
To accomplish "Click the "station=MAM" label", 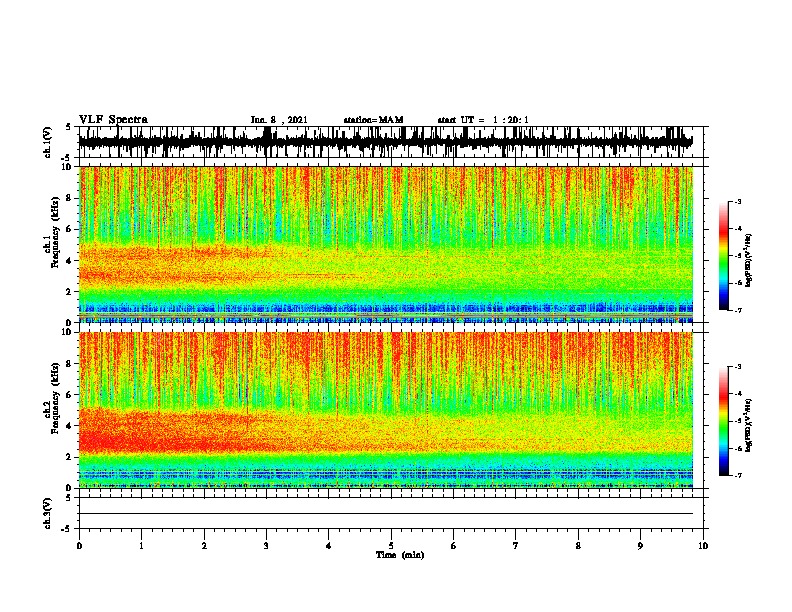I will coord(373,120).
